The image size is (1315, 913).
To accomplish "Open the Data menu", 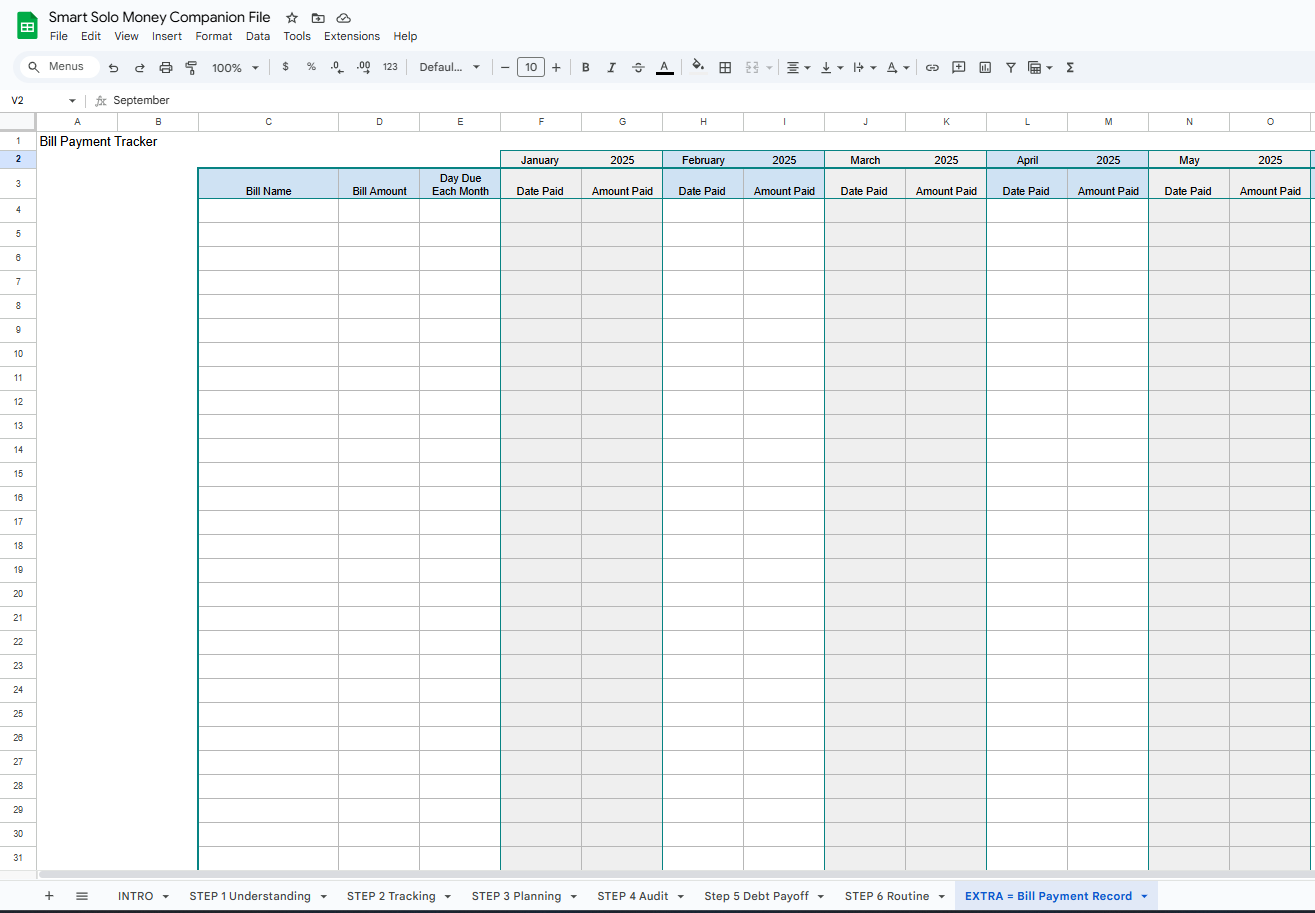I will [258, 36].
